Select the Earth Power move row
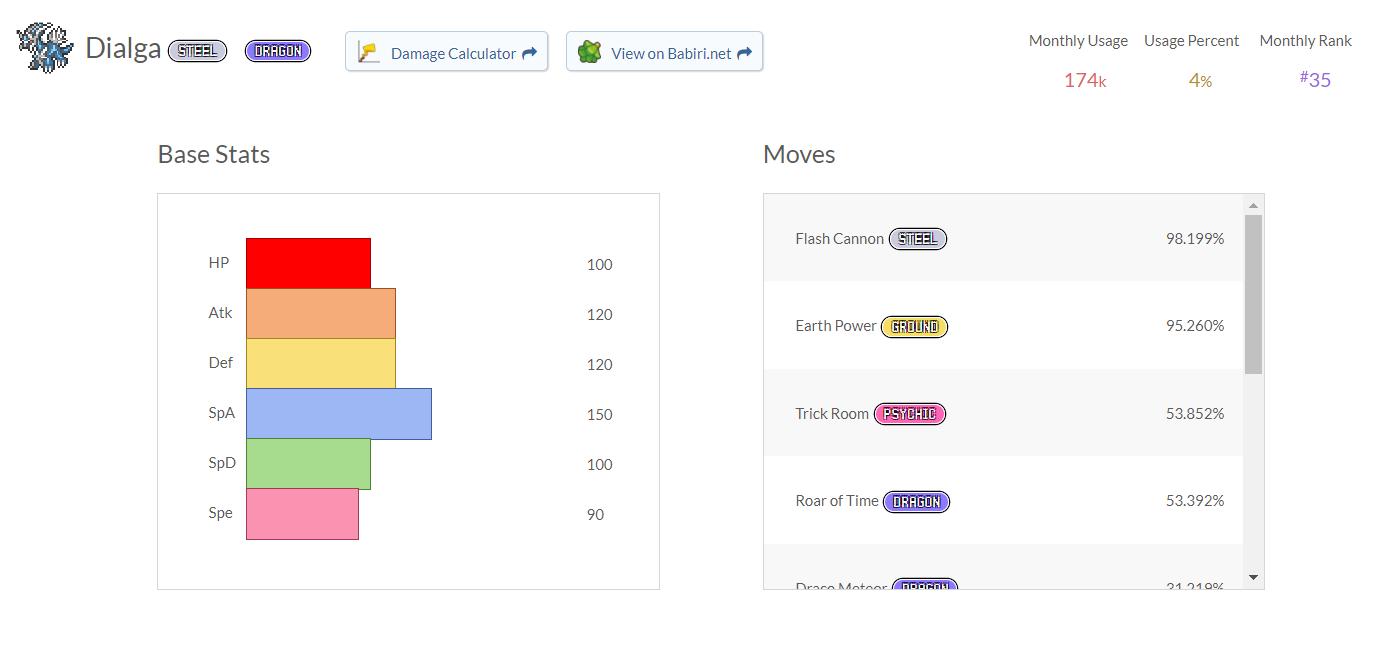 [x=1003, y=326]
